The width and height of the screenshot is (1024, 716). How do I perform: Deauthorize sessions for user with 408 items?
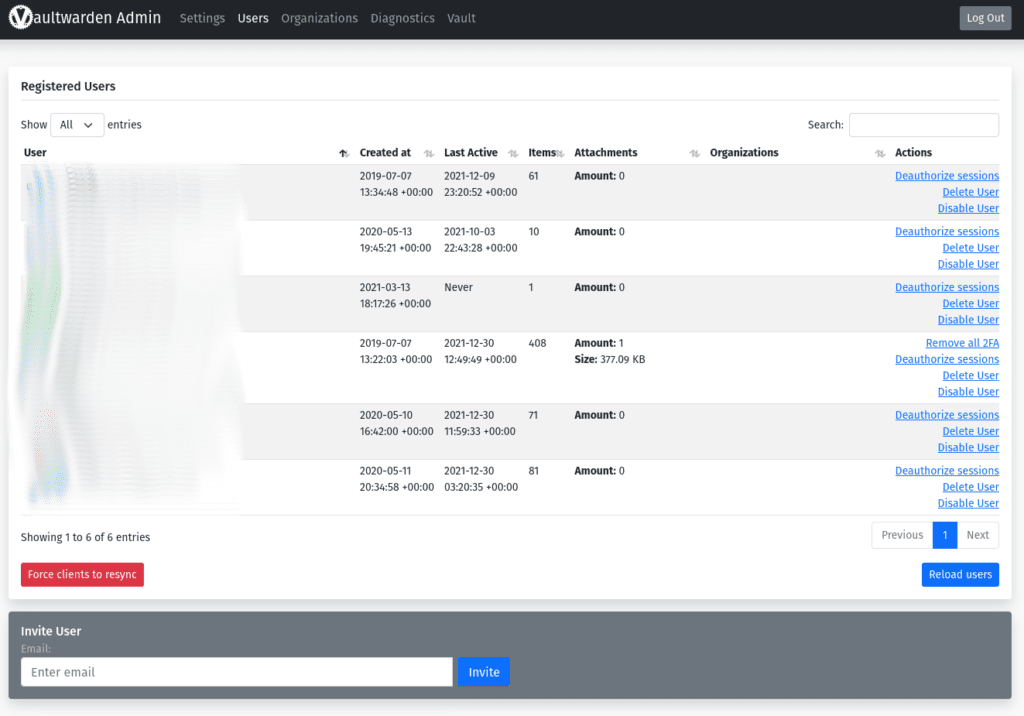947,359
